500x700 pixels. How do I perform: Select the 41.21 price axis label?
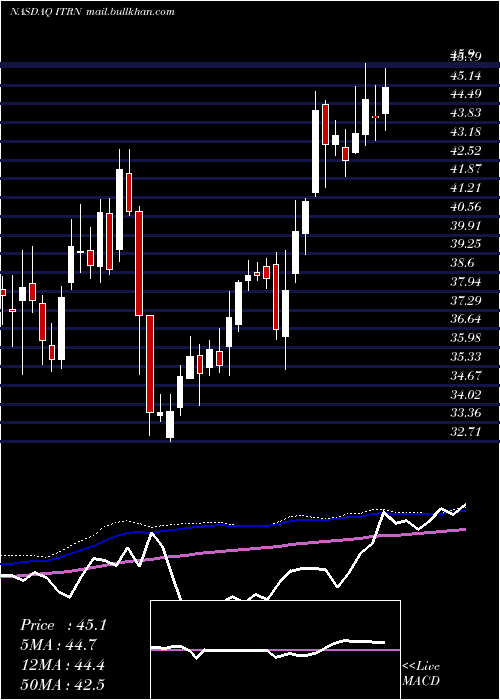[466, 188]
